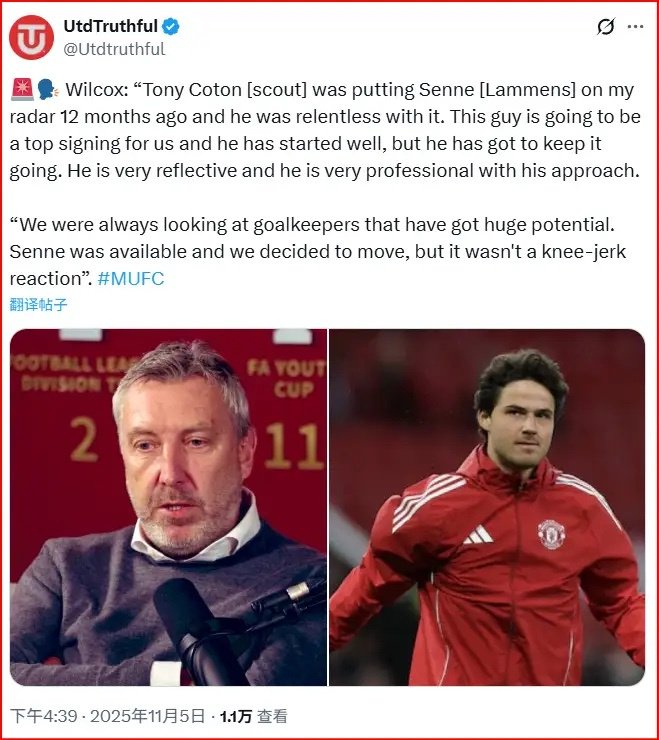659x740 pixels.
Task: Open the #MUFC hashtag
Action: 131,279
